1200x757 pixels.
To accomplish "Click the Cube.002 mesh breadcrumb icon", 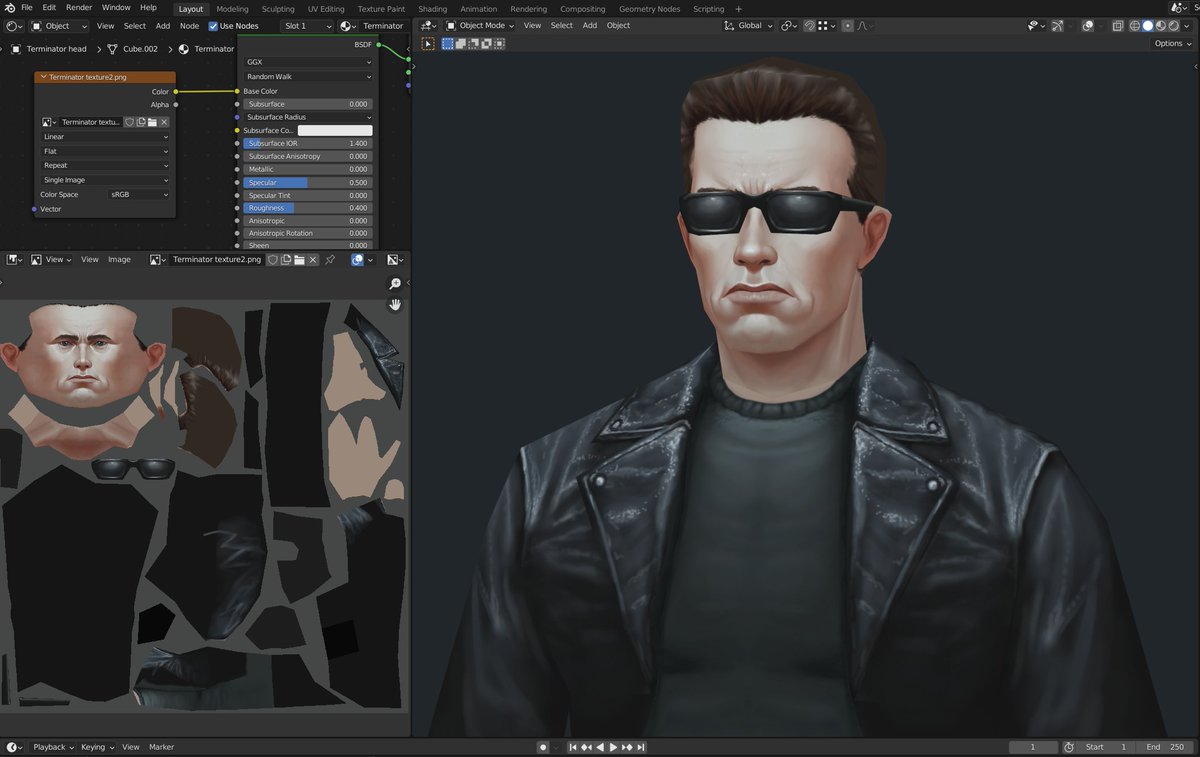I will [x=113, y=48].
